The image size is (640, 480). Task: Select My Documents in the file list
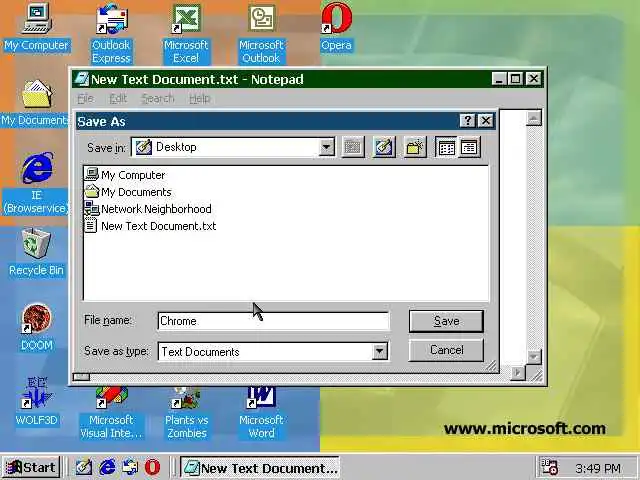128,192
